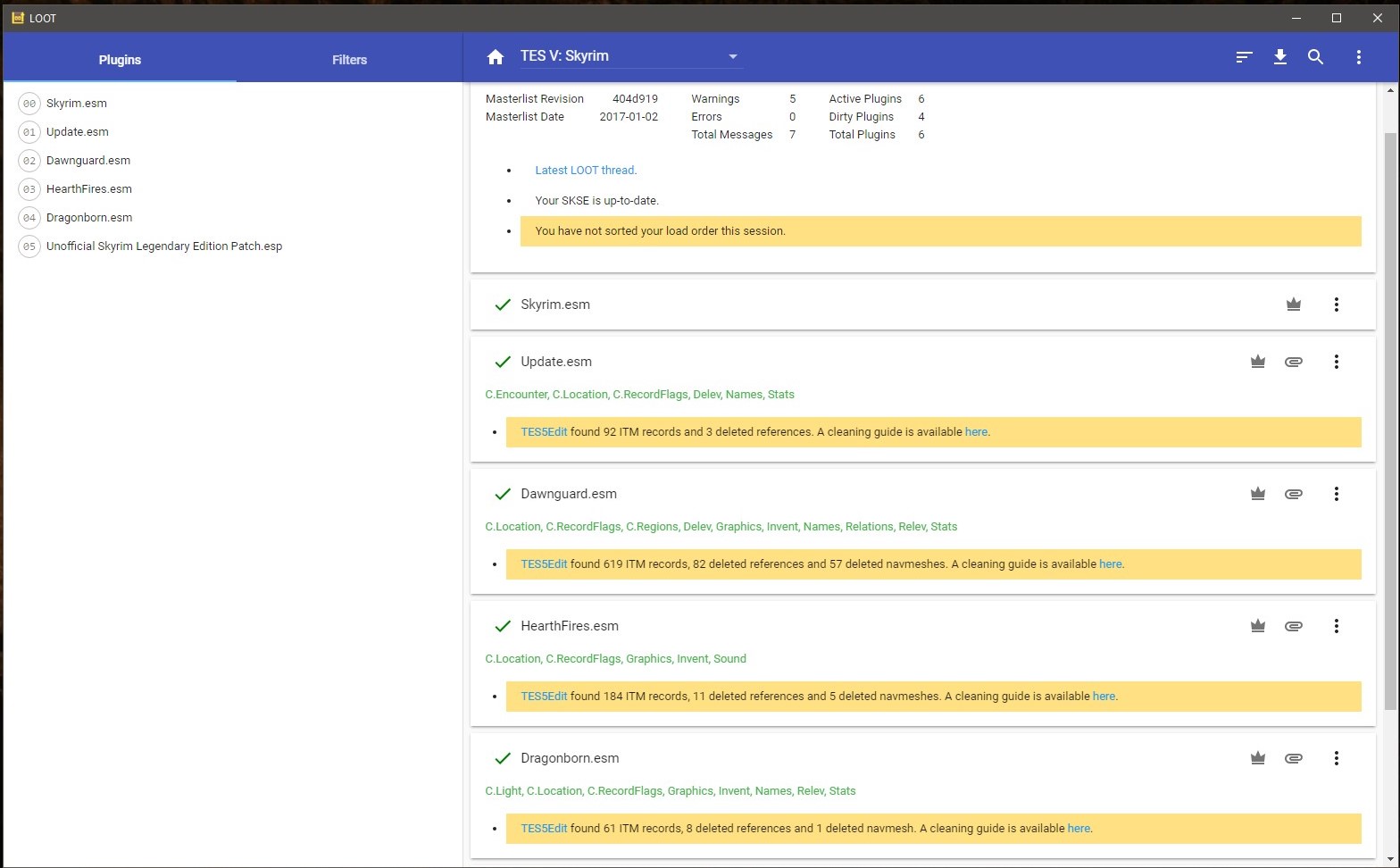
Task: Open the TES5Edit link in Dragonborn.esm message
Action: tap(544, 829)
